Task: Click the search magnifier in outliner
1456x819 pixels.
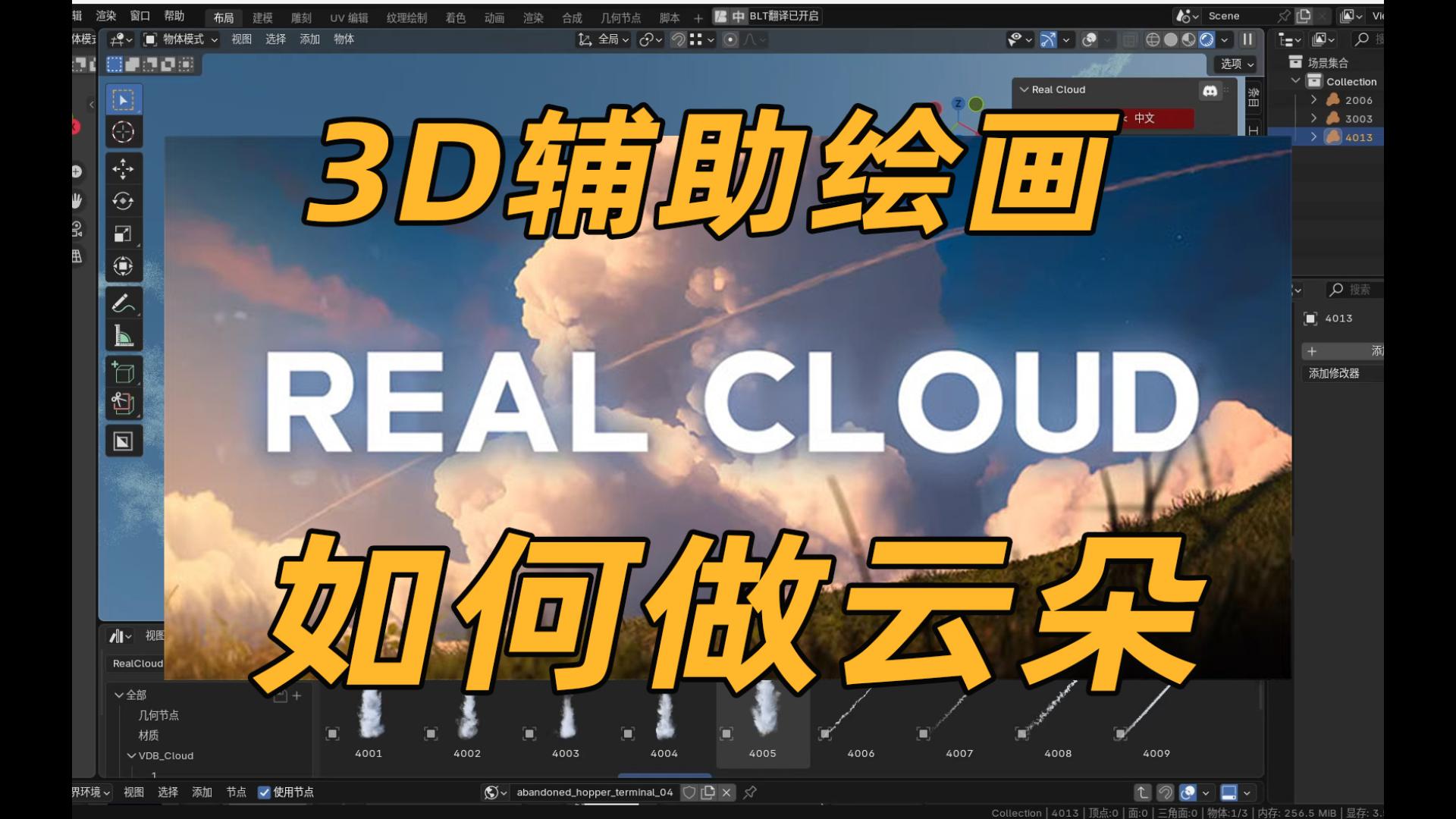Action: (1362, 39)
